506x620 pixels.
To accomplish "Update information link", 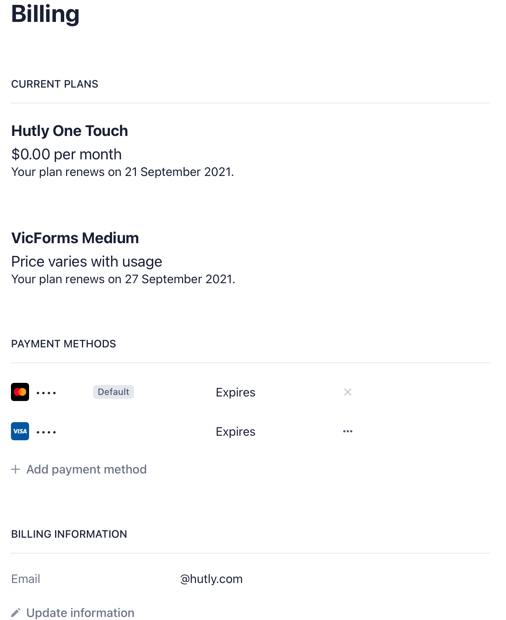I will coord(73,613).
